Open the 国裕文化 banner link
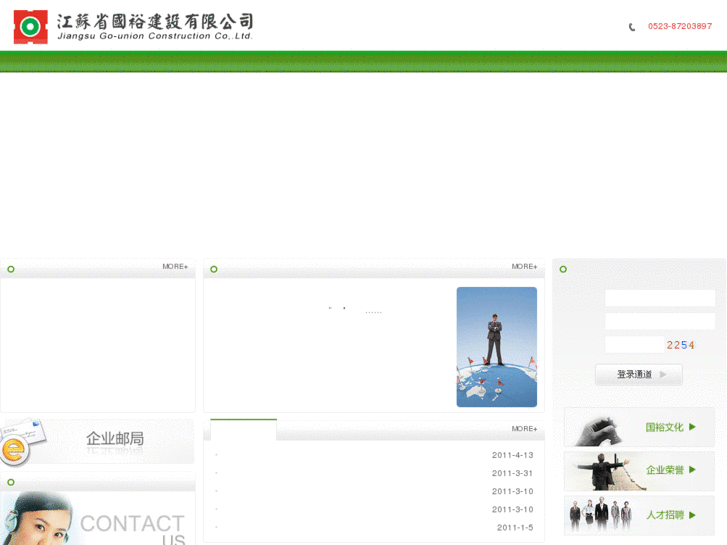The height and width of the screenshot is (545, 727). tap(639, 427)
